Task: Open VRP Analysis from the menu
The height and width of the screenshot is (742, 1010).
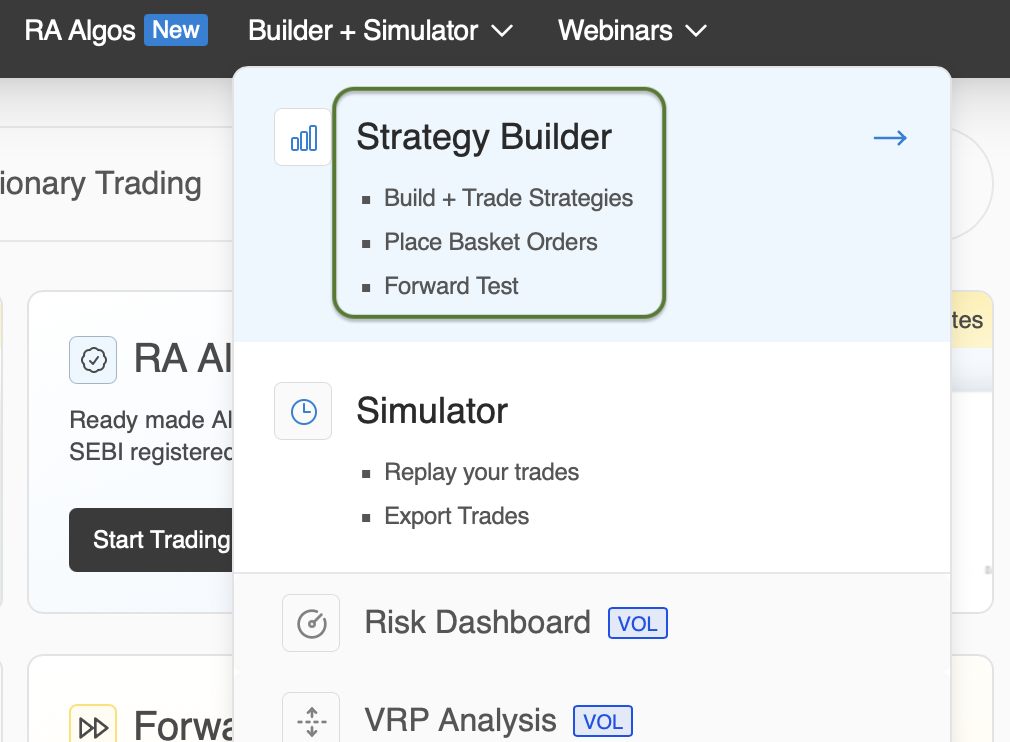Action: 460,720
